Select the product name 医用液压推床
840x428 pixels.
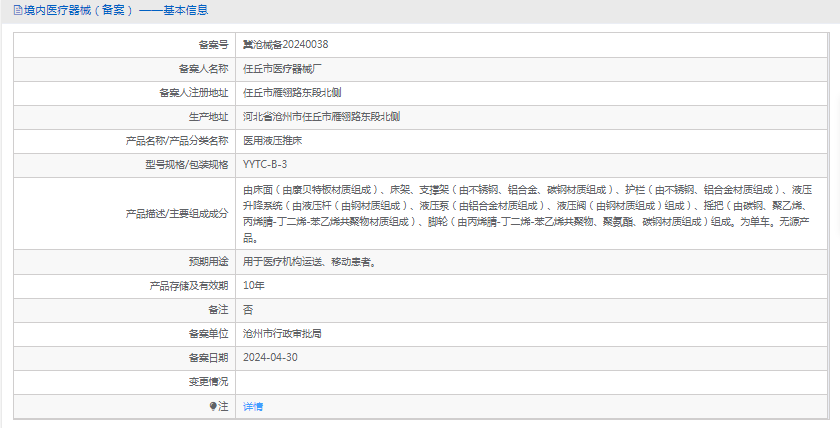(x=273, y=141)
